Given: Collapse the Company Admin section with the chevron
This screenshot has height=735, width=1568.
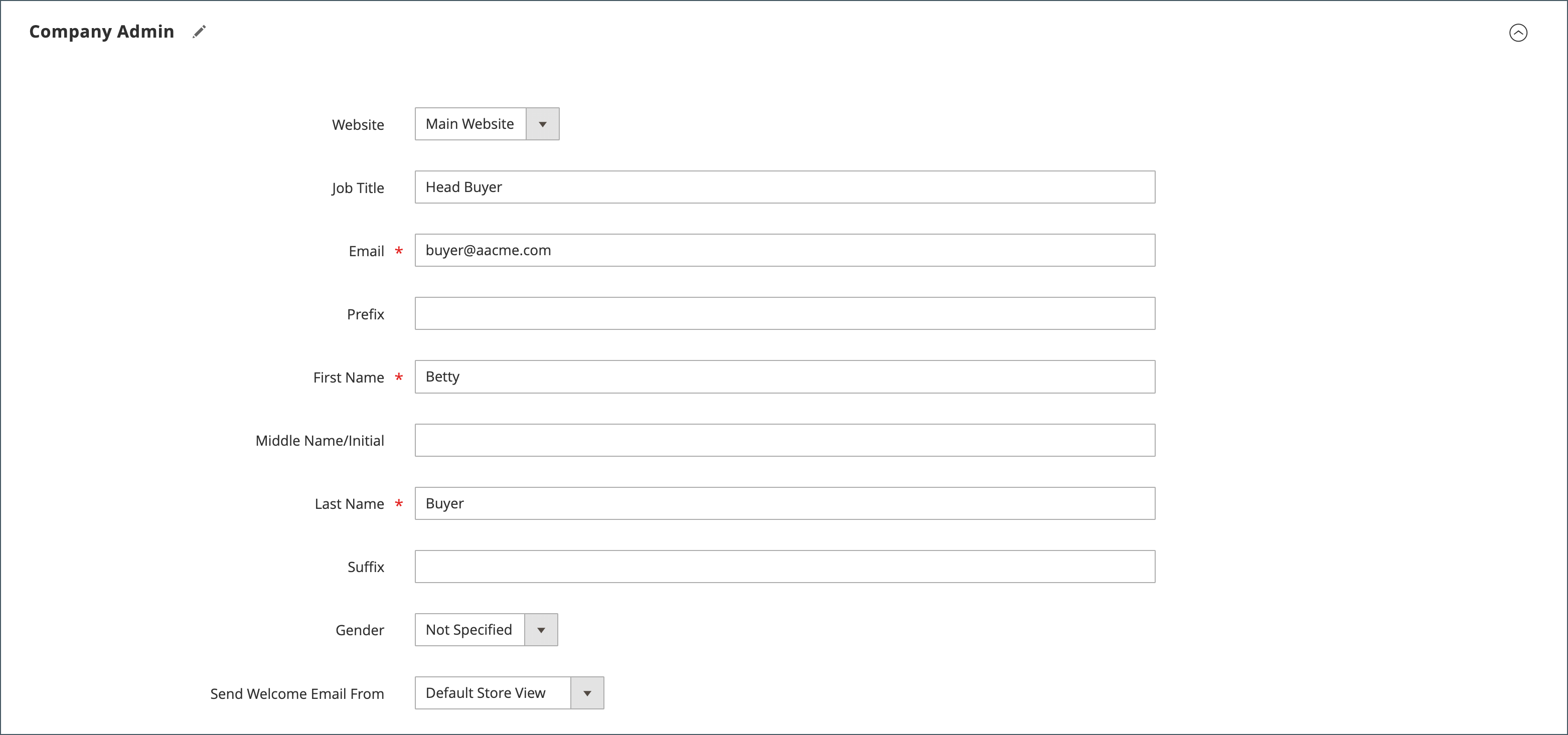Looking at the screenshot, I should tap(1518, 32).
